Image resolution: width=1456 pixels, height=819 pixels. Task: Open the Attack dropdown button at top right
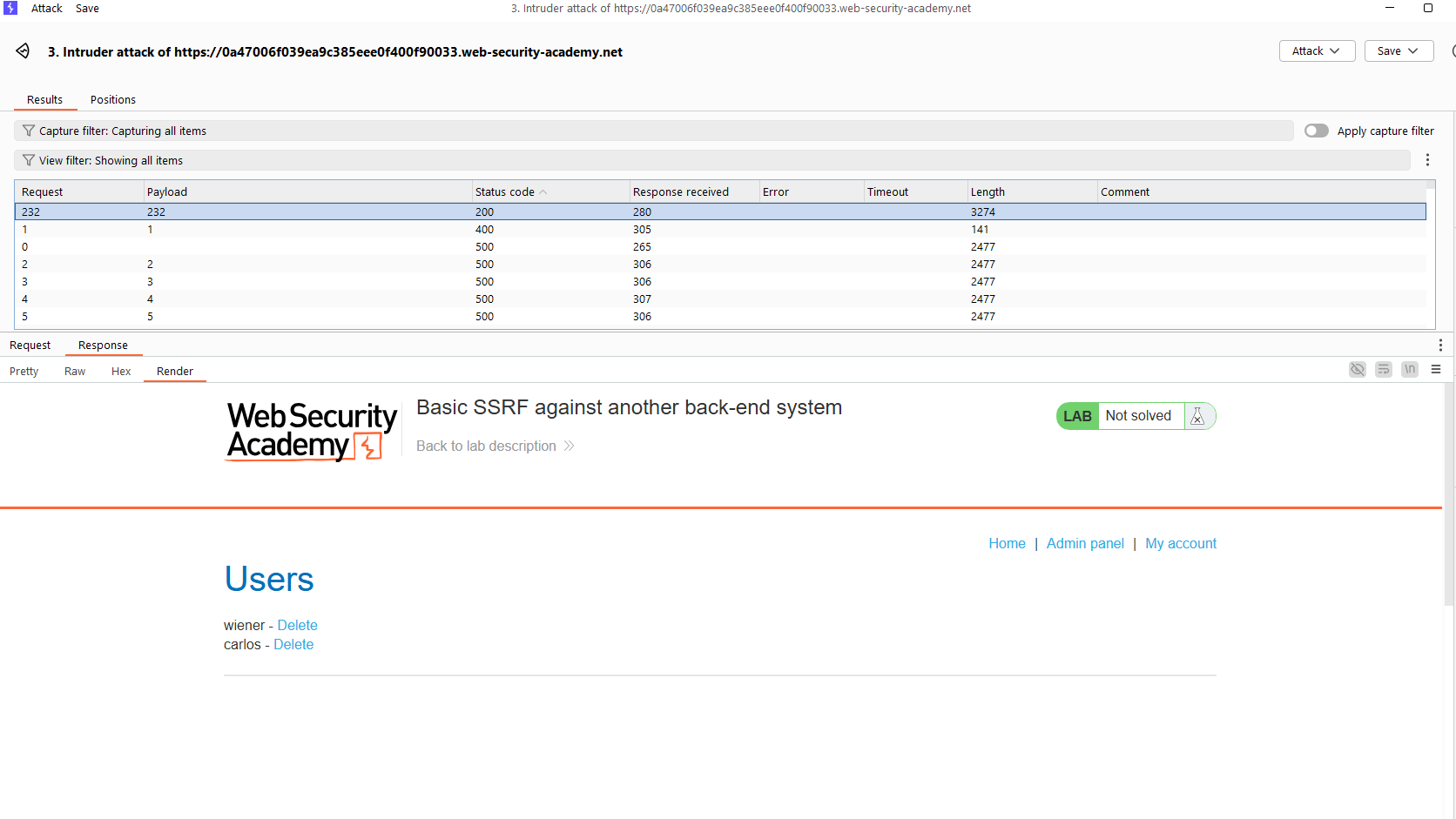pyautogui.click(x=1317, y=51)
